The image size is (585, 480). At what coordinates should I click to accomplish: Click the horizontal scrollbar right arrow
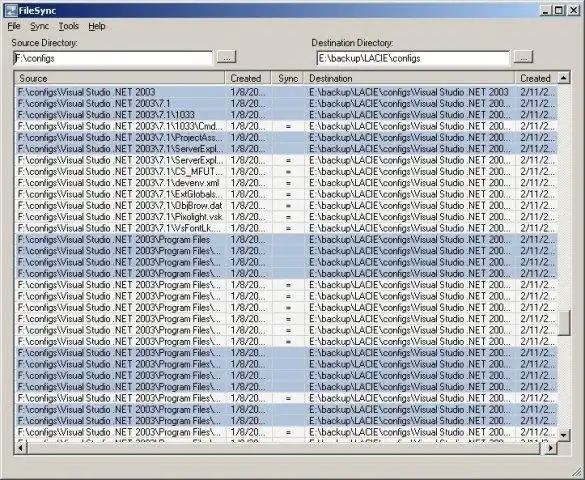pos(550,448)
